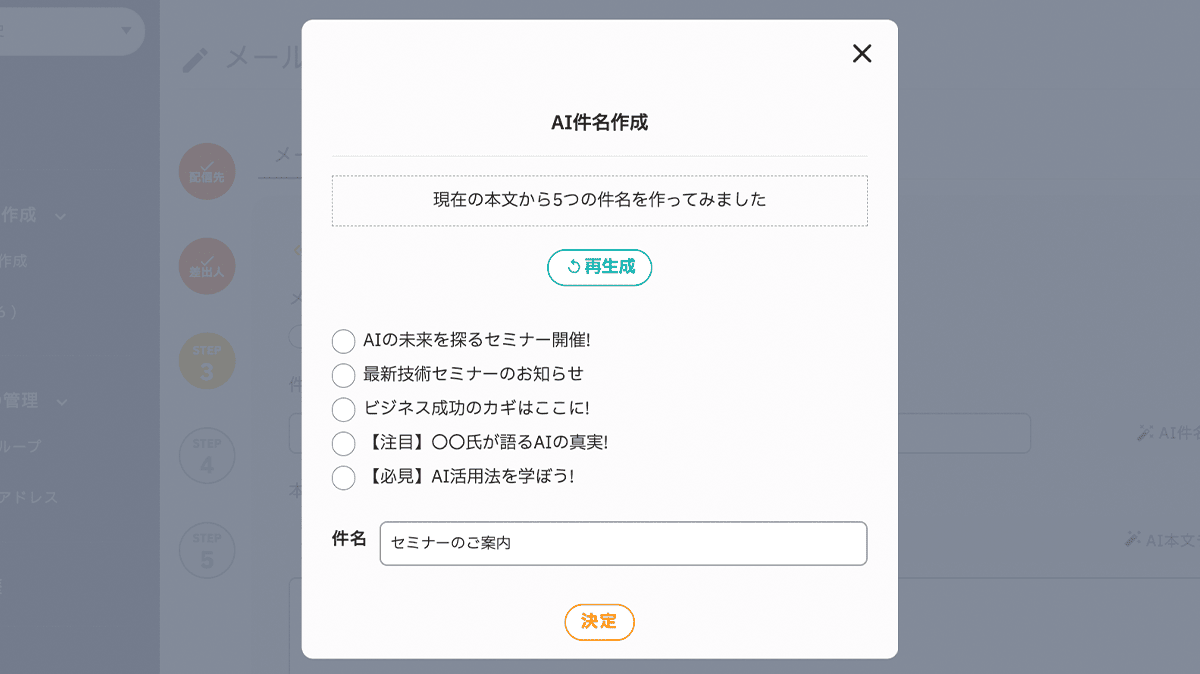The width and height of the screenshot is (1200, 674).
Task: Click the STEP 5 step indicator
Action: [x=207, y=549]
